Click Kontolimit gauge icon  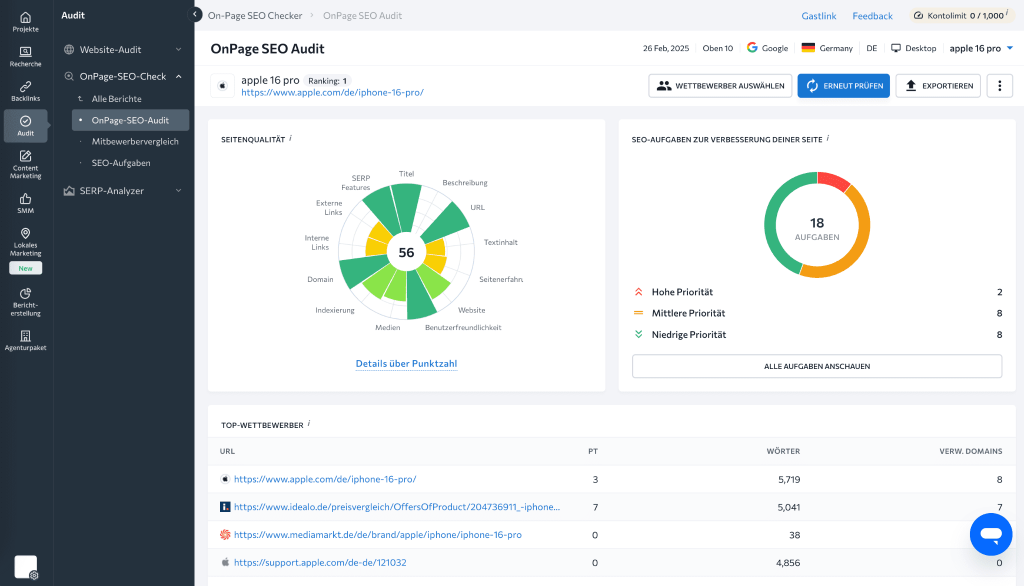pyautogui.click(x=918, y=16)
